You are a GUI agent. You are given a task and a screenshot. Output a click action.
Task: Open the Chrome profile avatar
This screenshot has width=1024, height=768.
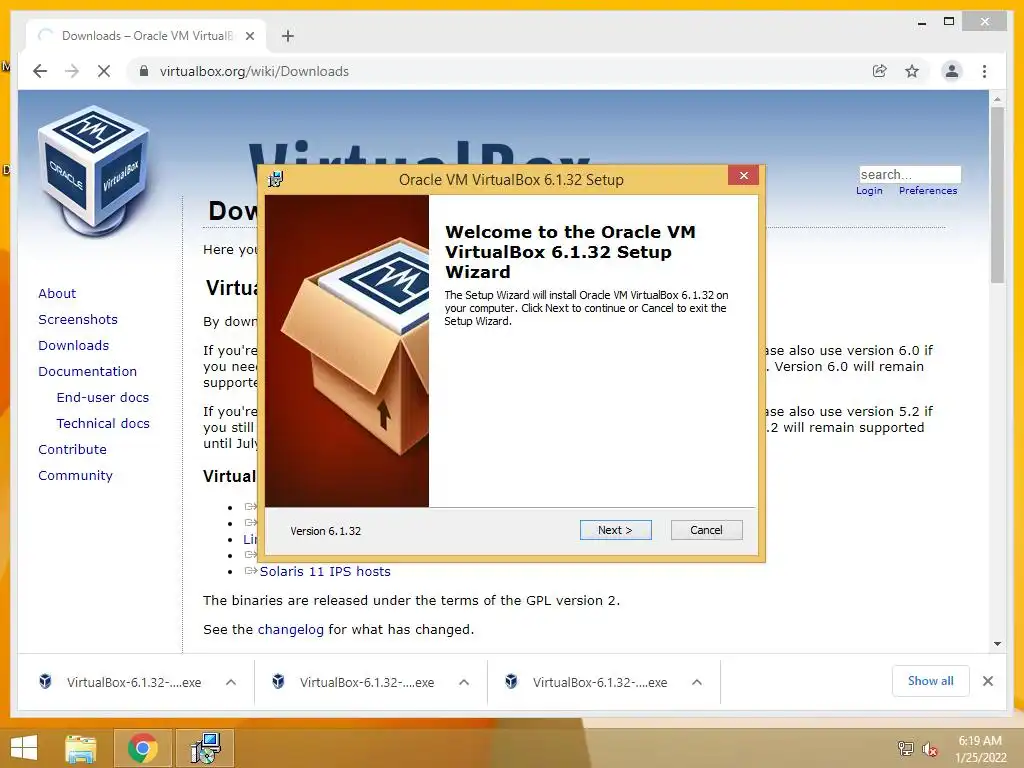[952, 71]
